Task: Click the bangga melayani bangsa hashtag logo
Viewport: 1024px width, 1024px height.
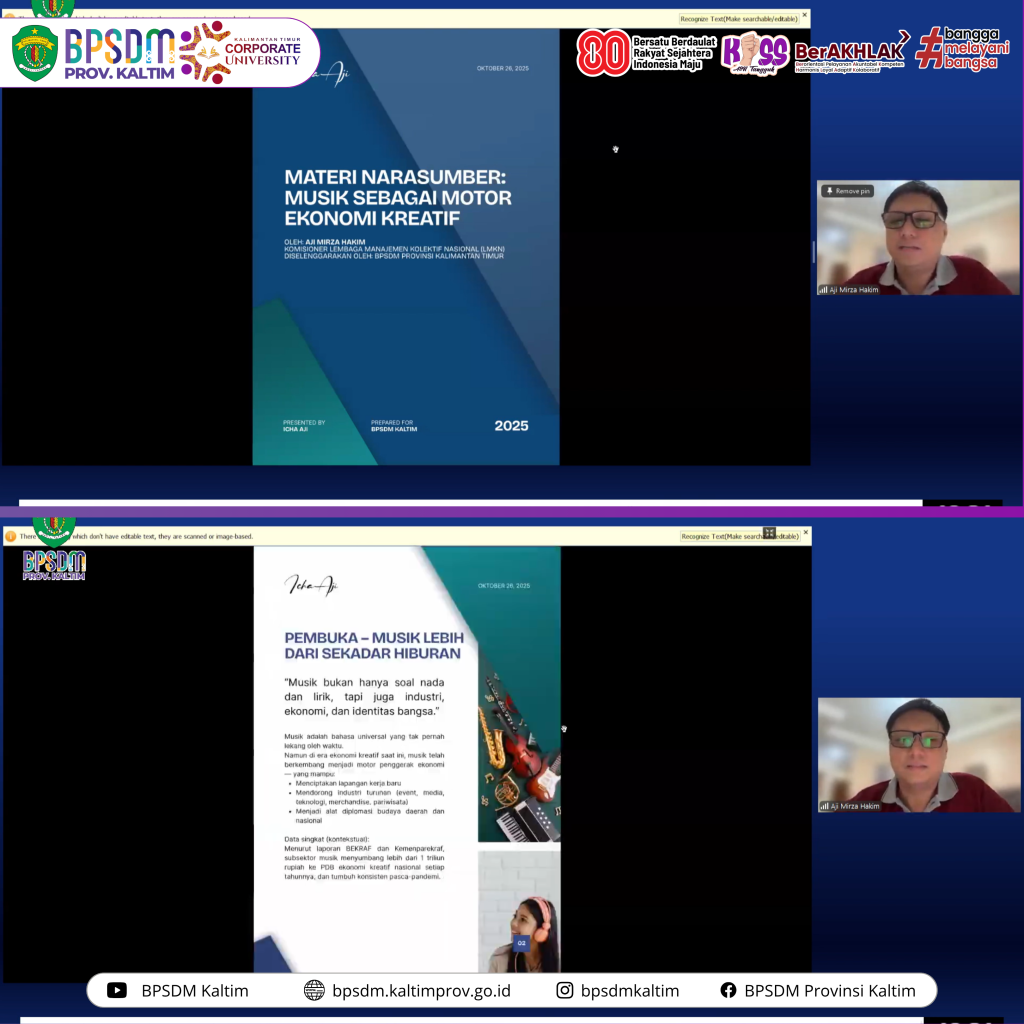Action: click(x=963, y=48)
